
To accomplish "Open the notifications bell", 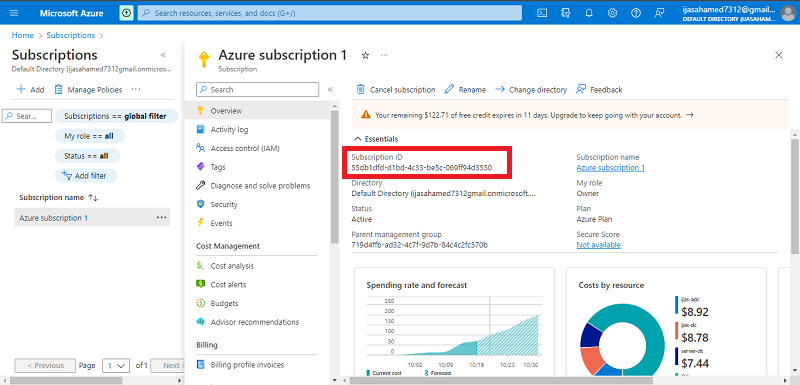I will point(589,13).
